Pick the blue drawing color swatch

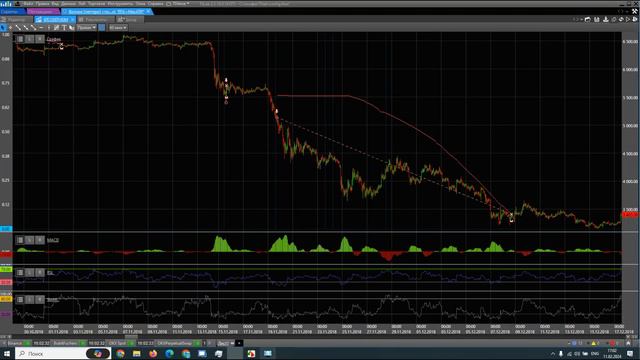(102, 28)
